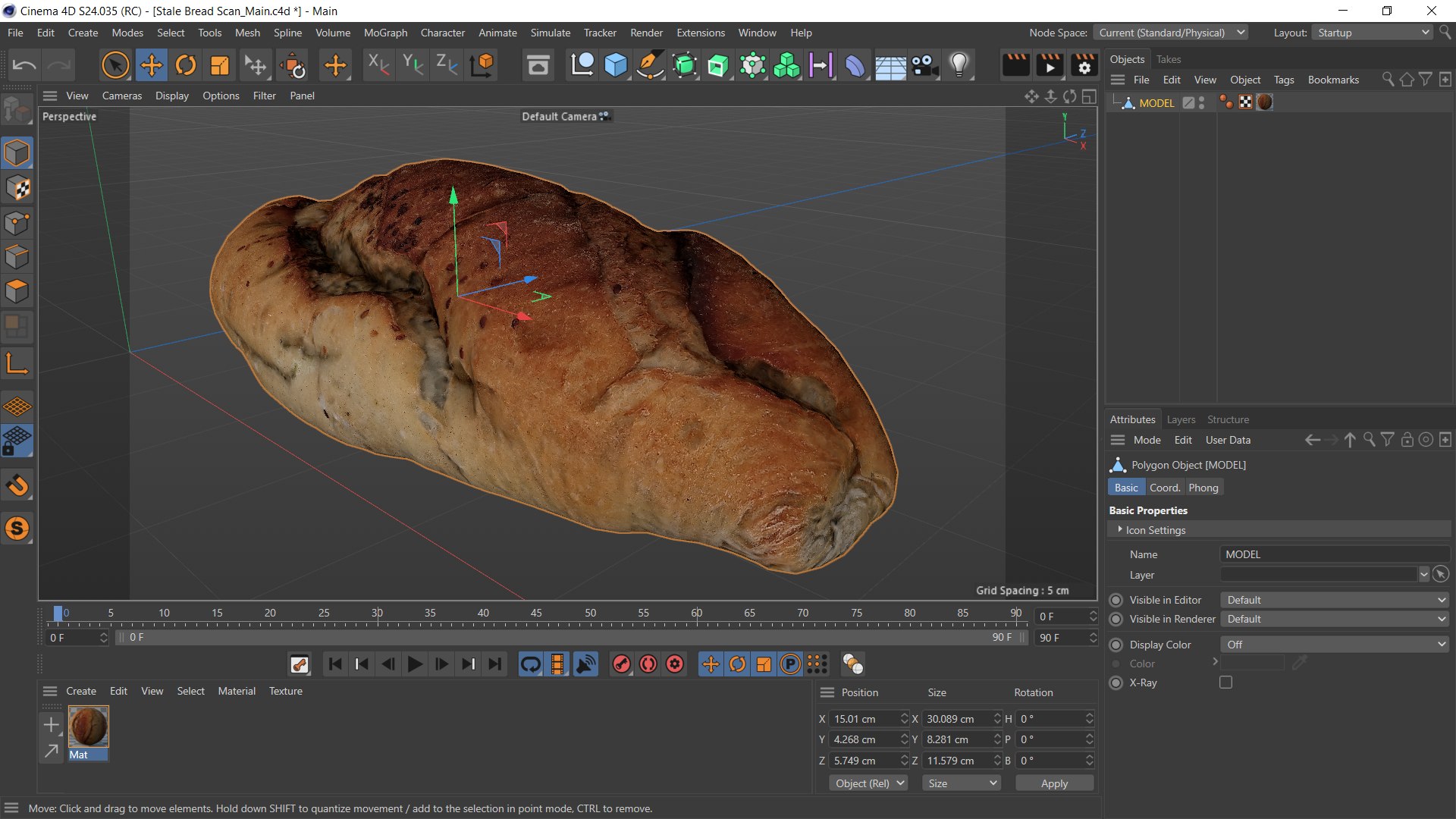Viewport: 1456px width, 819px height.
Task: Click the Undo arrow icon
Action: tap(24, 66)
